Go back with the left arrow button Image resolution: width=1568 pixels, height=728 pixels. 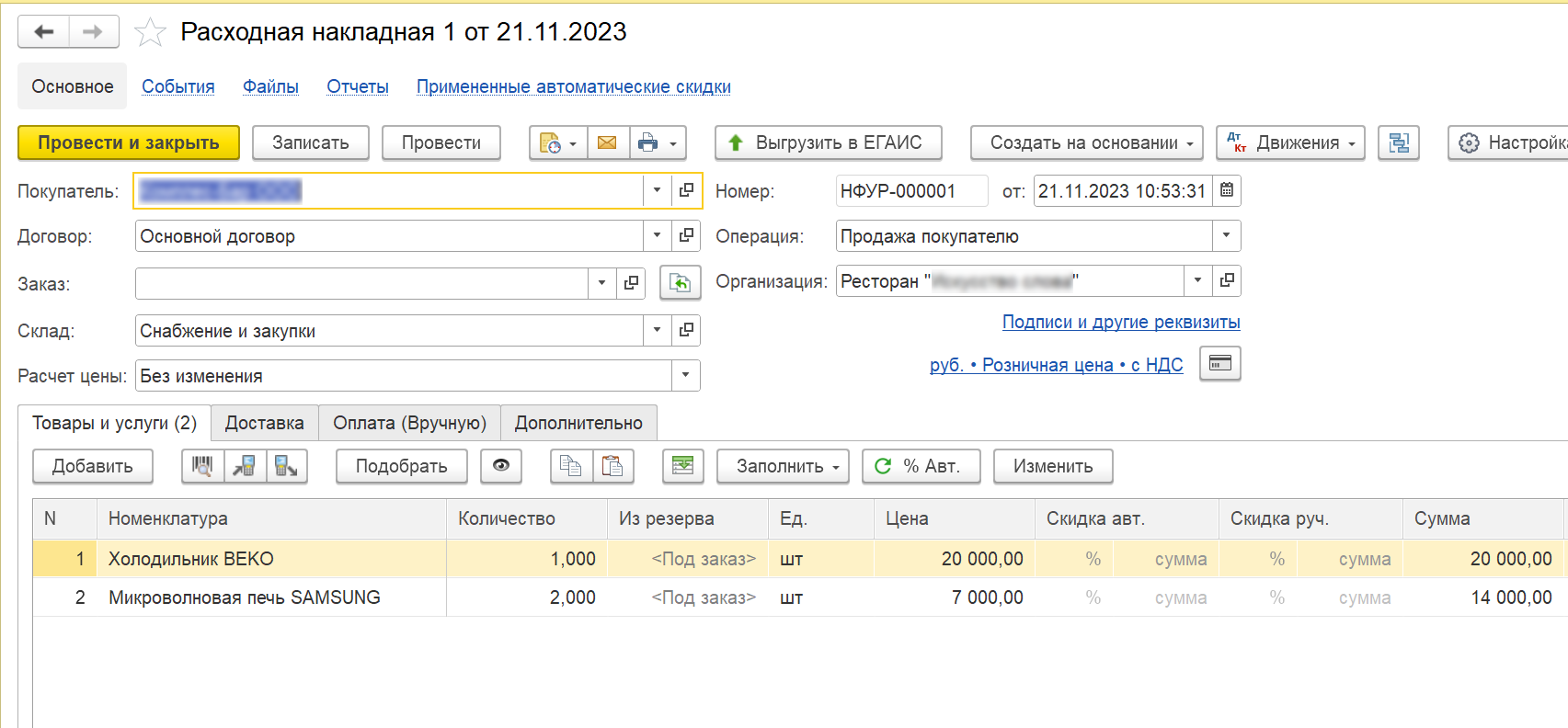point(43,32)
